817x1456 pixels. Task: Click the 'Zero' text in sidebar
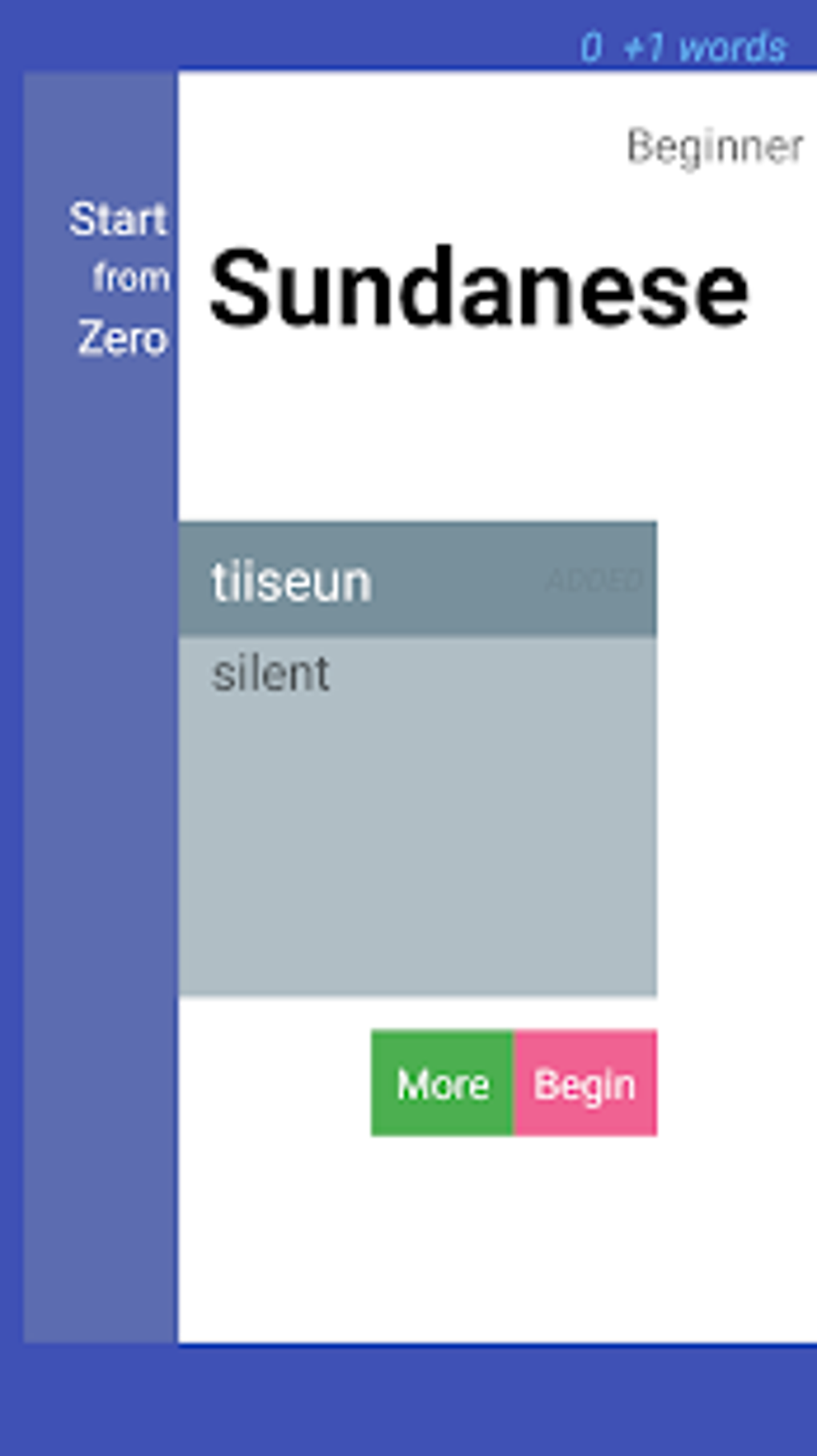pyautogui.click(x=123, y=337)
